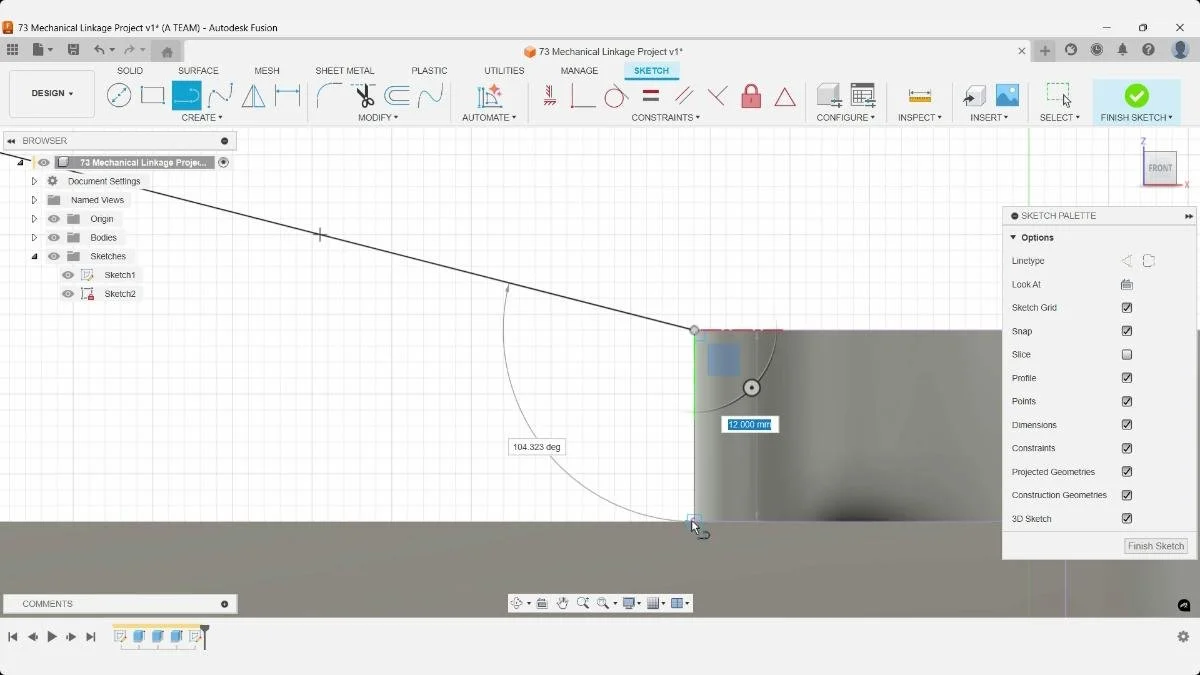Switch to the UTILITIES tab
1200x675 pixels.
(504, 71)
